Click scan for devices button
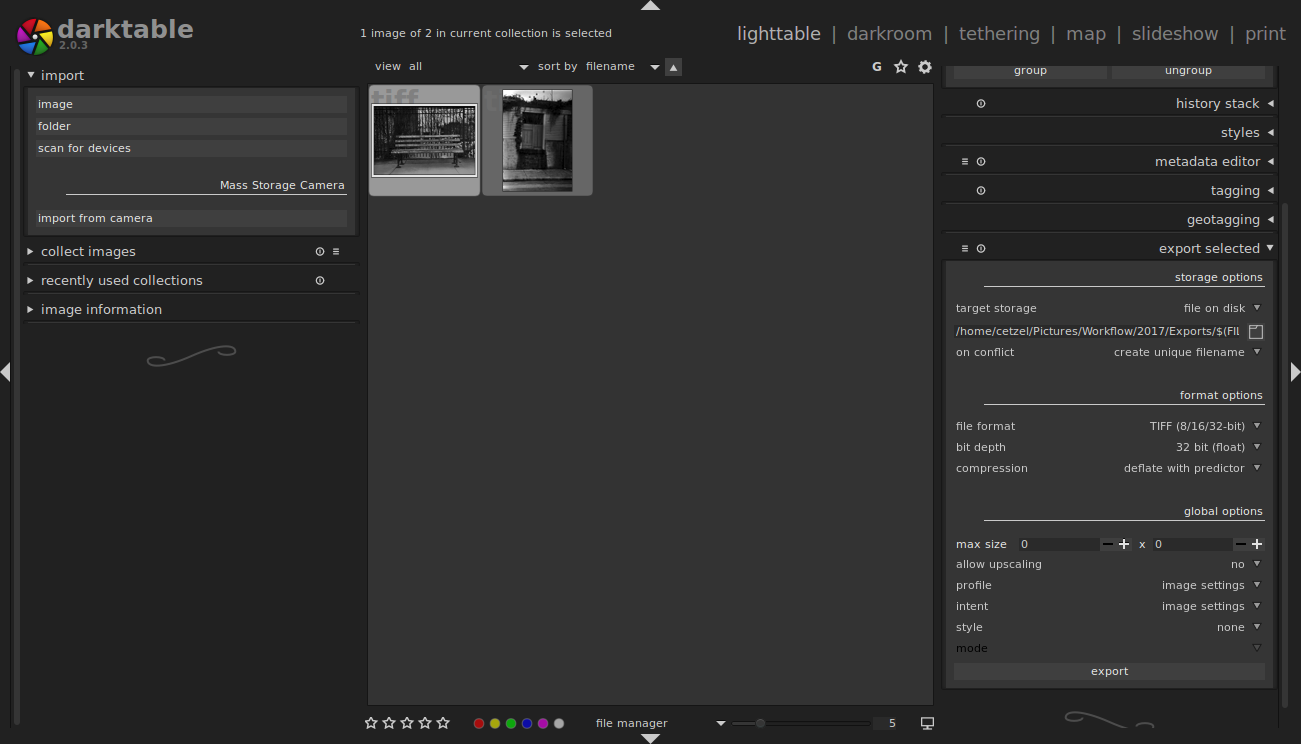Image resolution: width=1301 pixels, height=744 pixels. pyautogui.click(x=191, y=148)
